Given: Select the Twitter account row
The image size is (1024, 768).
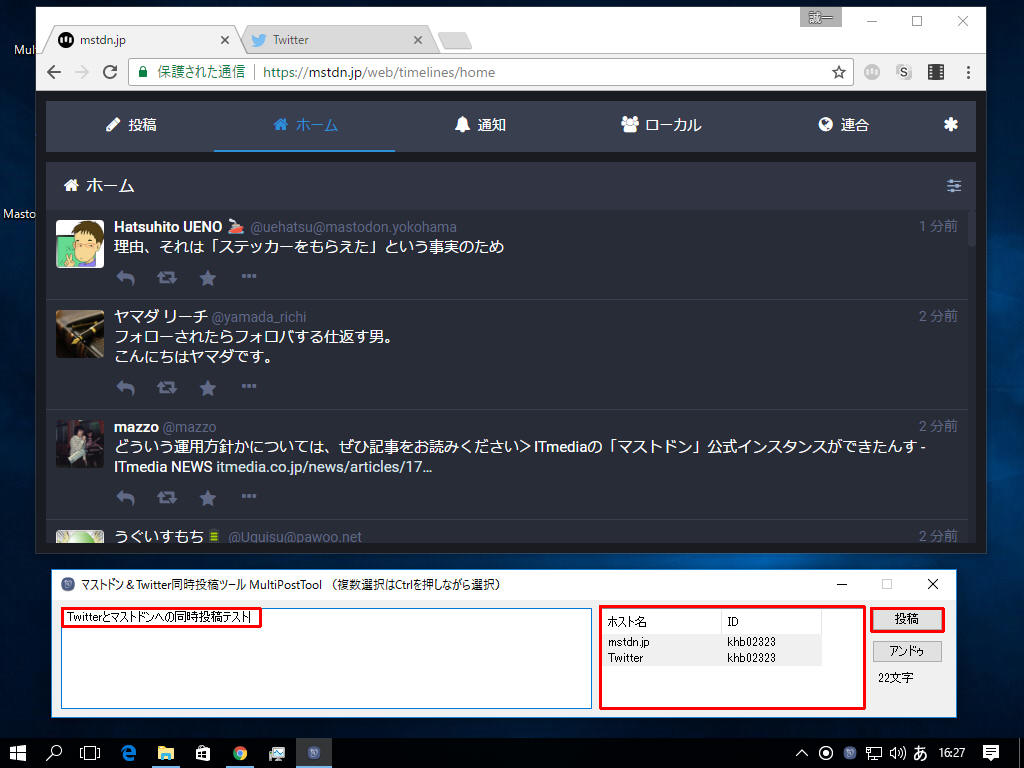Looking at the screenshot, I should pos(713,658).
